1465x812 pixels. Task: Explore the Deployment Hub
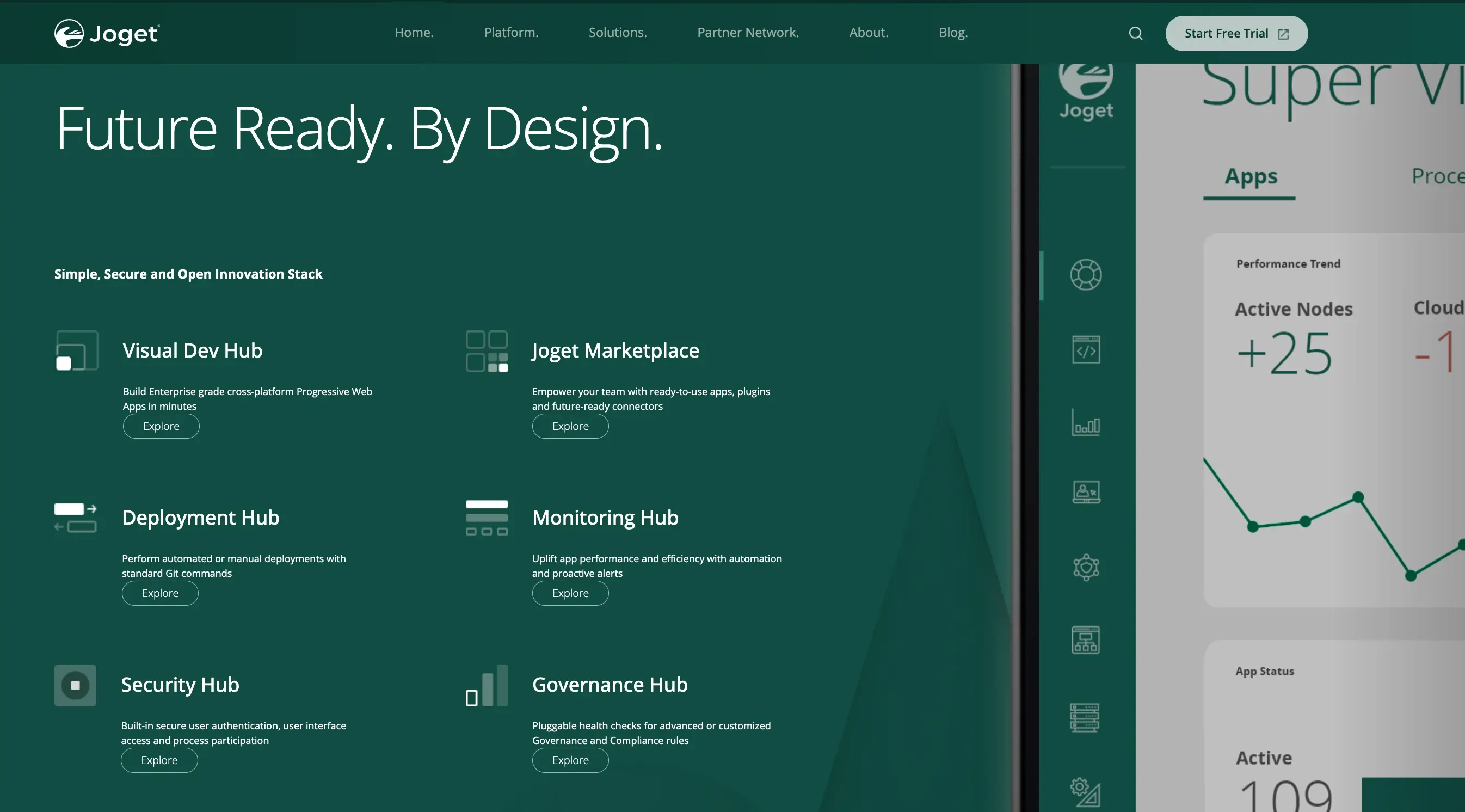(160, 594)
